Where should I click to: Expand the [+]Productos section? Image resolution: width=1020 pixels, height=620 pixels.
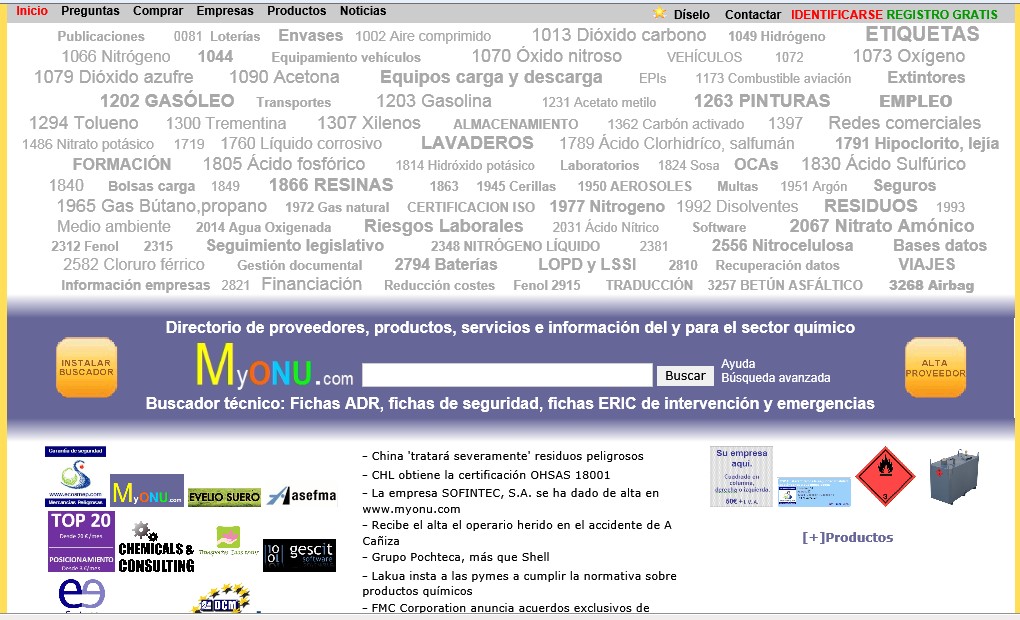(847, 537)
